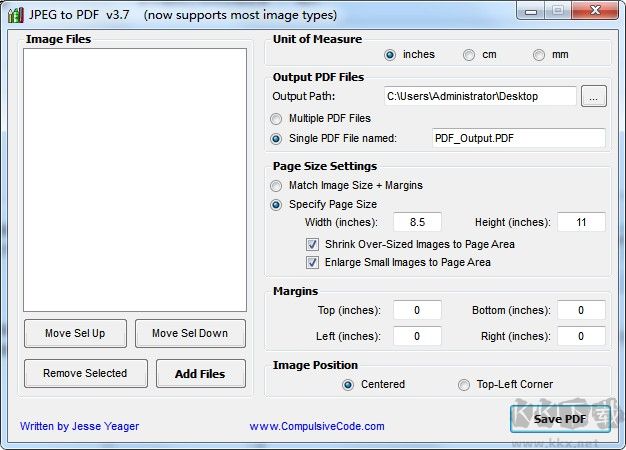
Task: Select Specify Page Size option
Action: pyautogui.click(x=276, y=205)
